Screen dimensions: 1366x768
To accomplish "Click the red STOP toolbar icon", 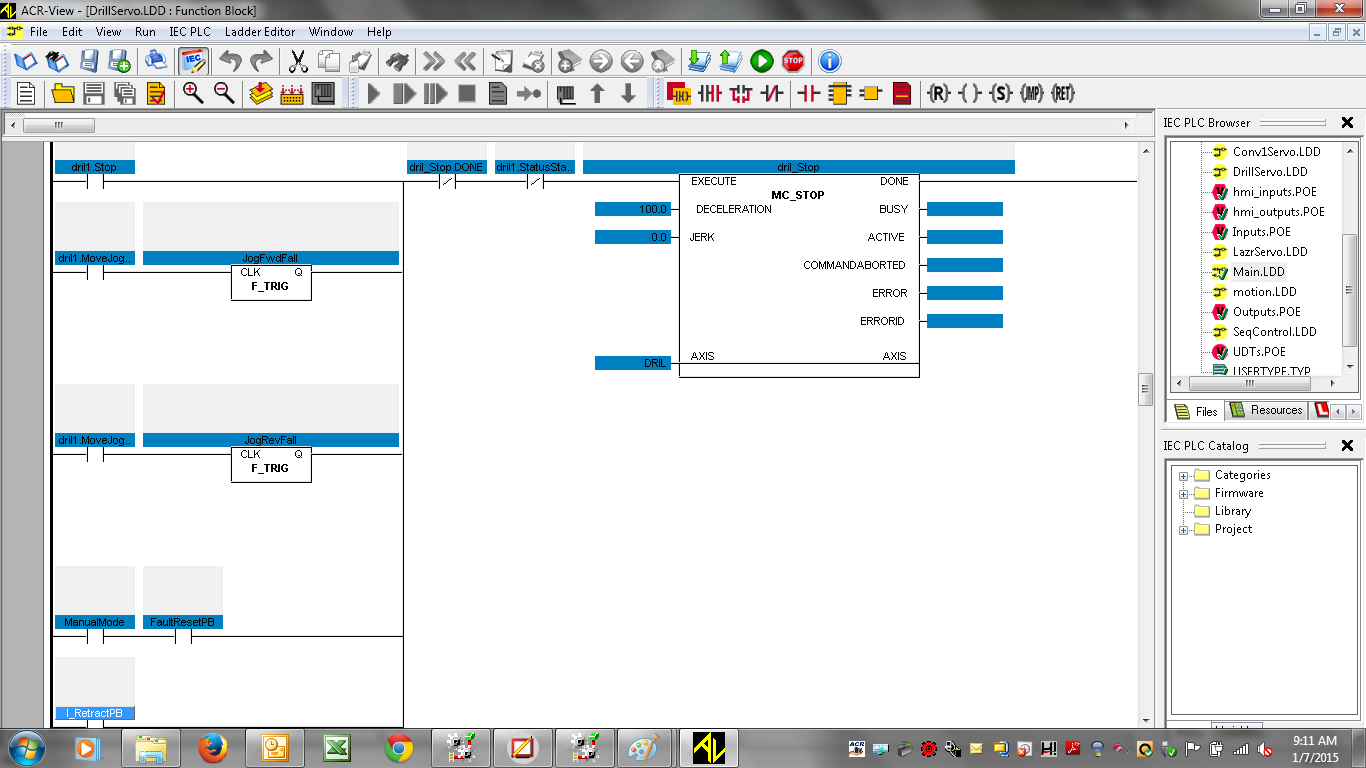I will click(793, 62).
